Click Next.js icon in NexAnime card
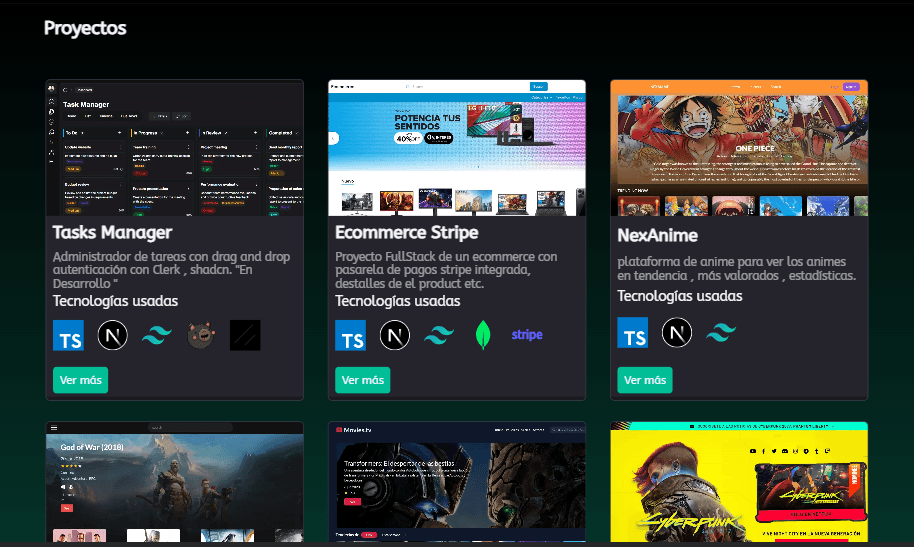914x547 pixels. tap(677, 332)
